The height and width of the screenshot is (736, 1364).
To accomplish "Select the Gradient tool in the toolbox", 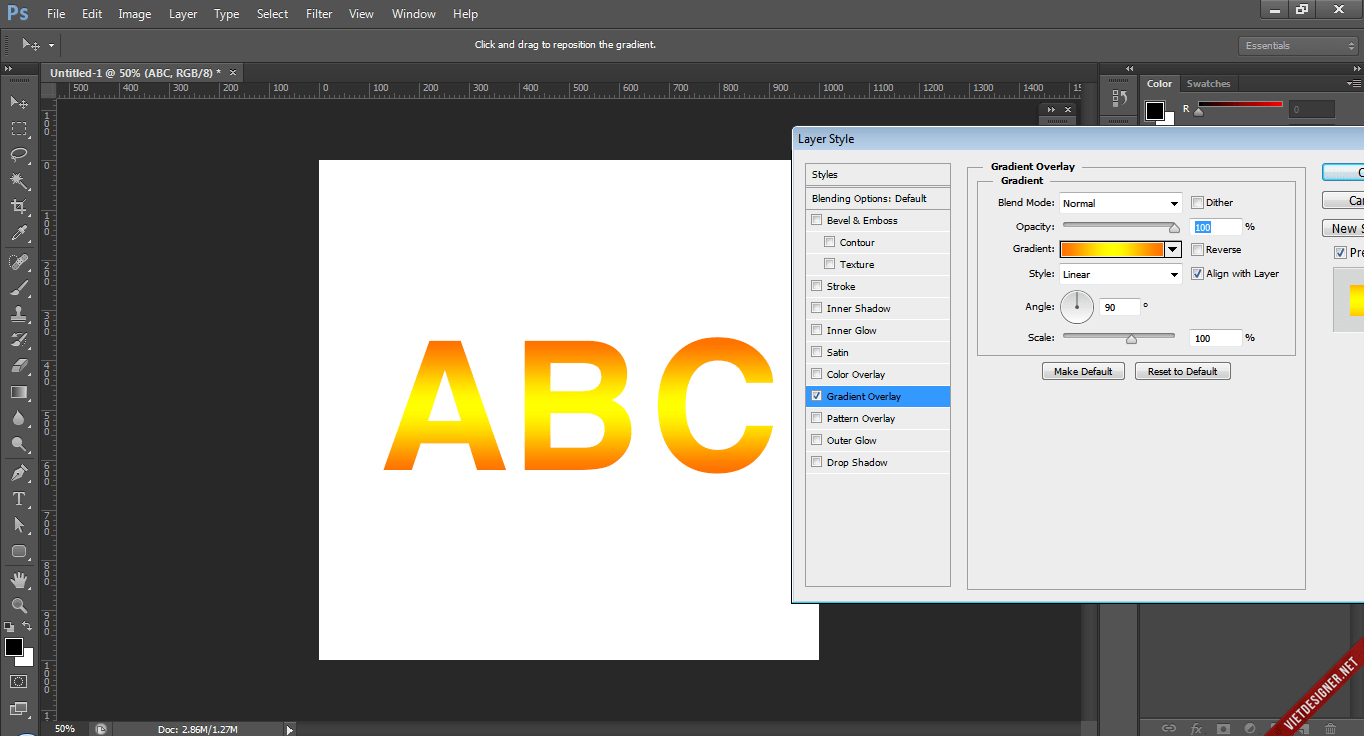I will (19, 392).
